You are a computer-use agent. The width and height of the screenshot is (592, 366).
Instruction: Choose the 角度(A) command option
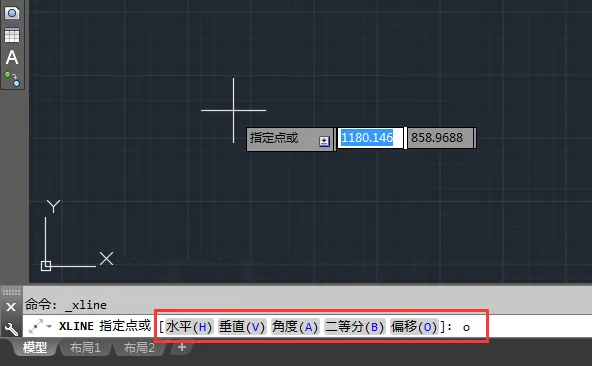pos(295,326)
